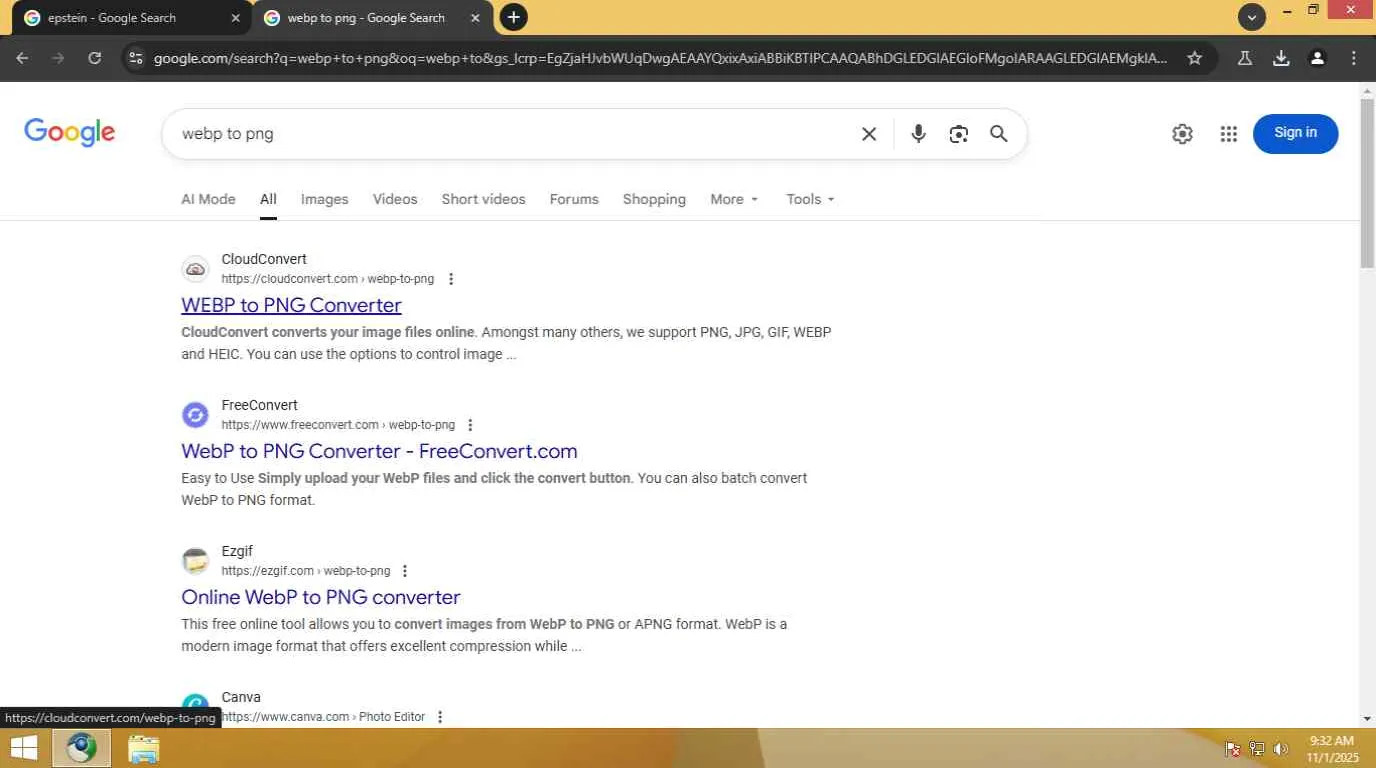Open more options for FreeConvert result

pos(471,425)
